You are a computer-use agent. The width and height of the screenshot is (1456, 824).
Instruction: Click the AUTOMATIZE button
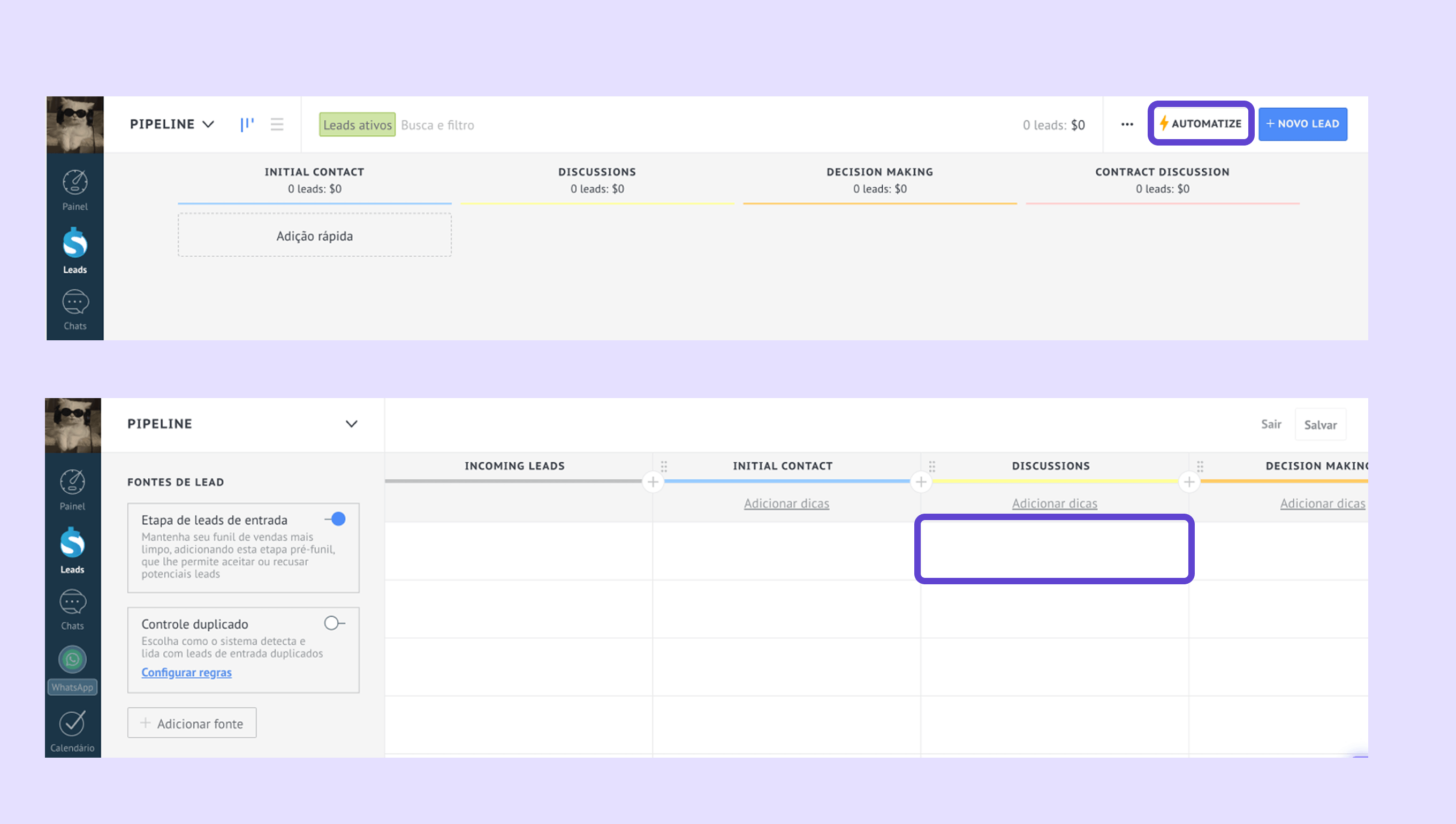[1201, 124]
